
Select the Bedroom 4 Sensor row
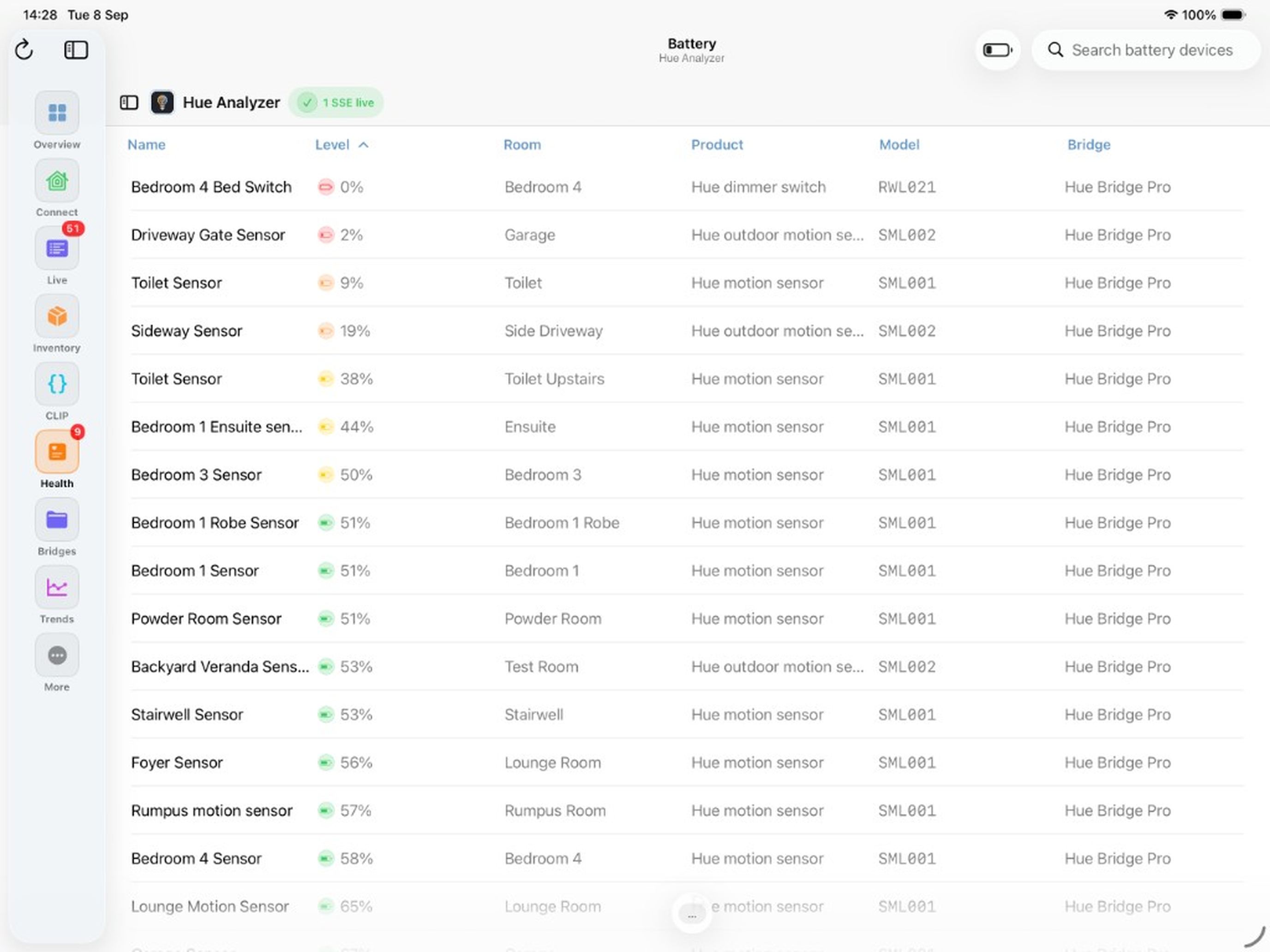click(687, 858)
